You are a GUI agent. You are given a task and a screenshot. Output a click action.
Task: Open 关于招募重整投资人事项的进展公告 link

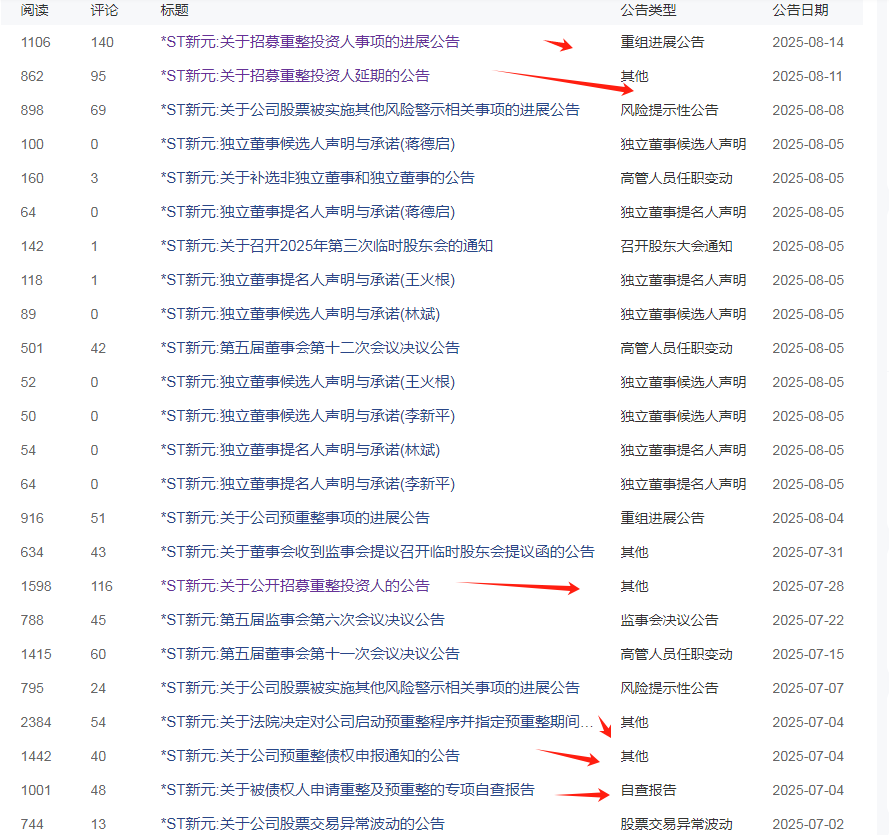tap(310, 42)
